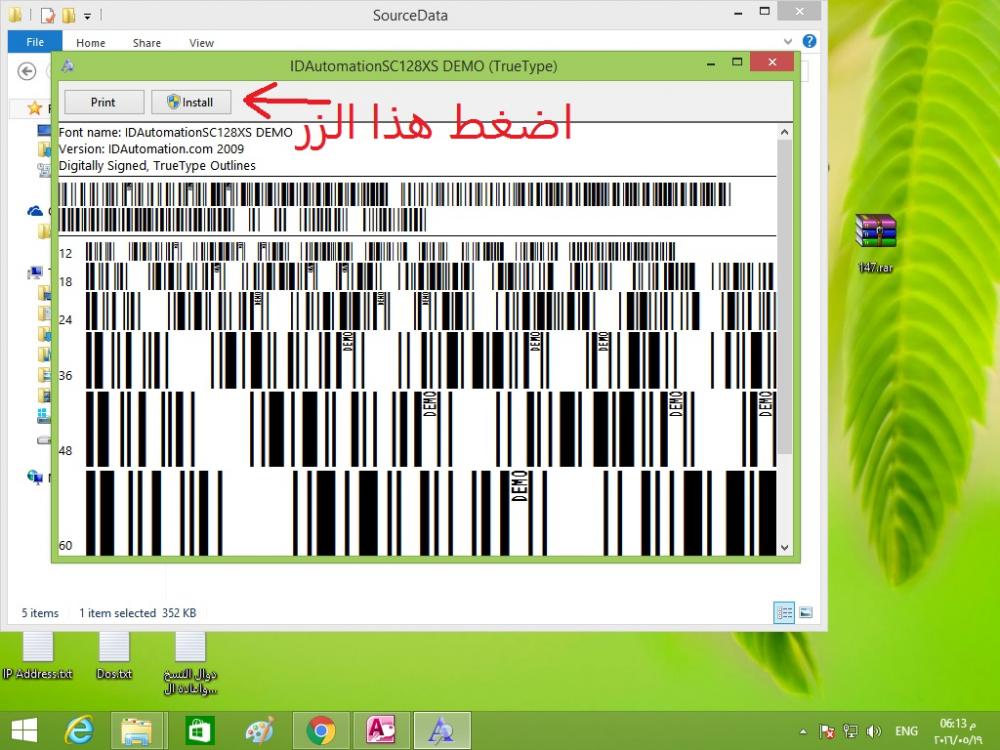Open the Share ribbon tab

147,43
